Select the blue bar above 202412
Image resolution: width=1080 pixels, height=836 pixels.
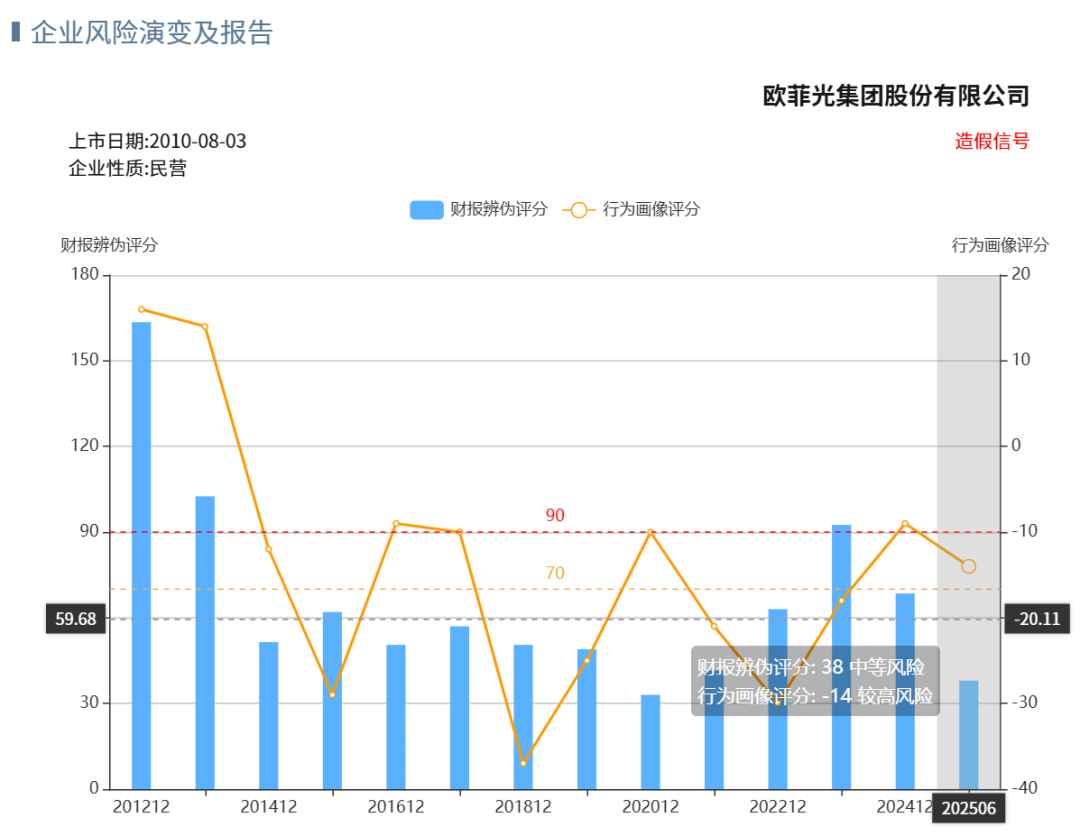click(905, 691)
